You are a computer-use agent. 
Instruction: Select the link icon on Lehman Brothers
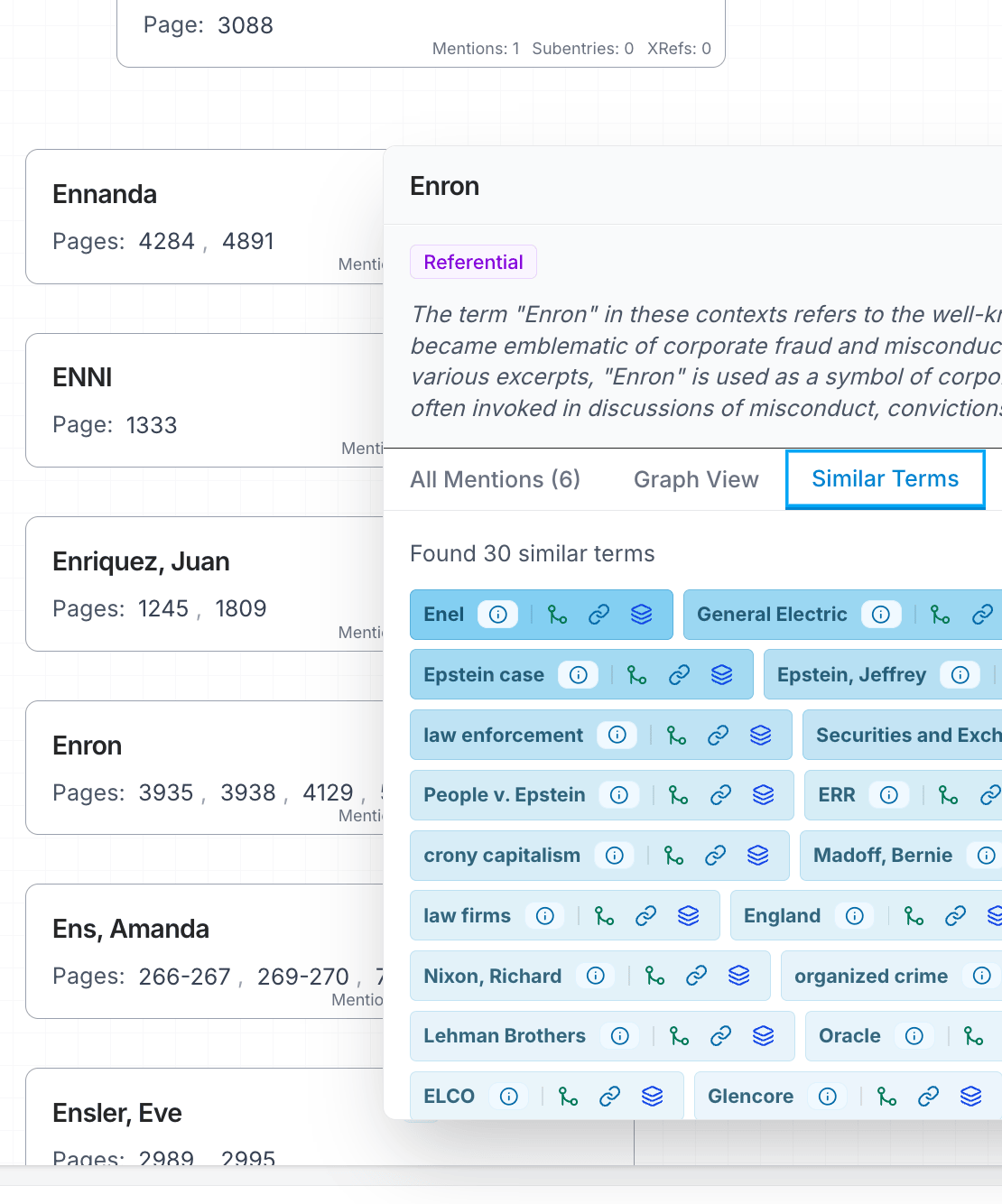pos(720,1036)
